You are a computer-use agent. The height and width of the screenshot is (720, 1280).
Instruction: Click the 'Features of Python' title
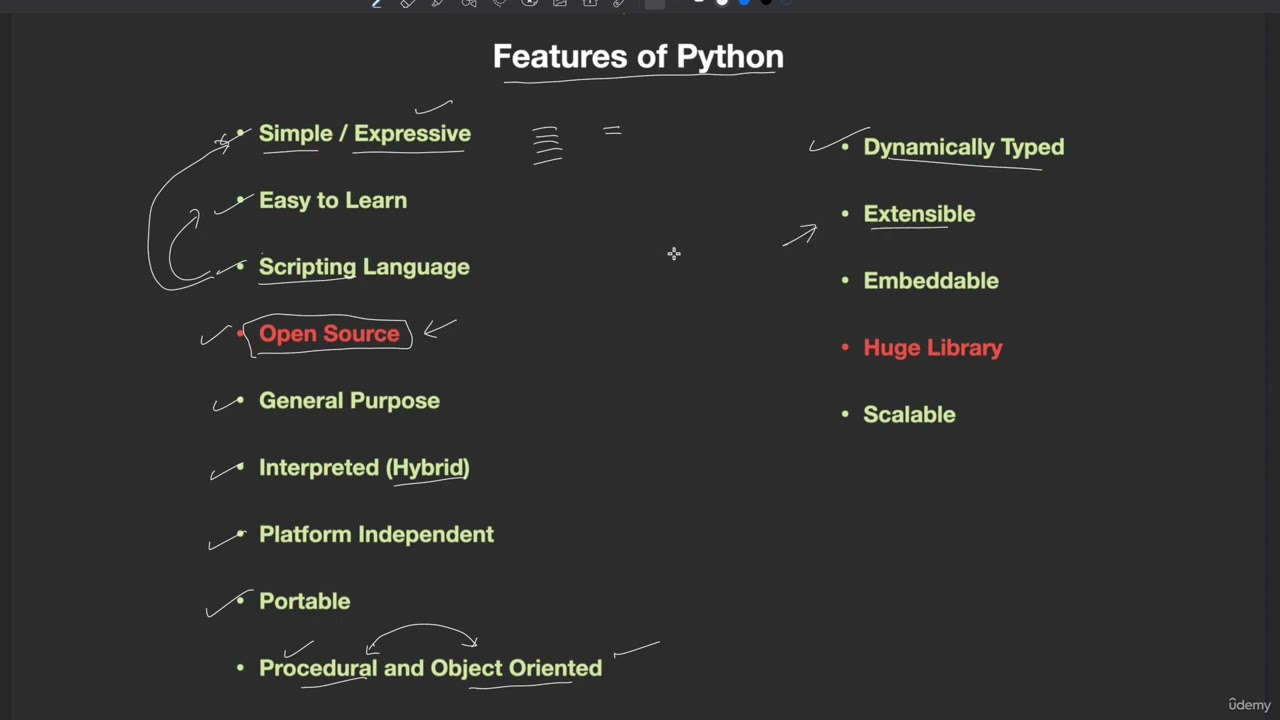[638, 56]
